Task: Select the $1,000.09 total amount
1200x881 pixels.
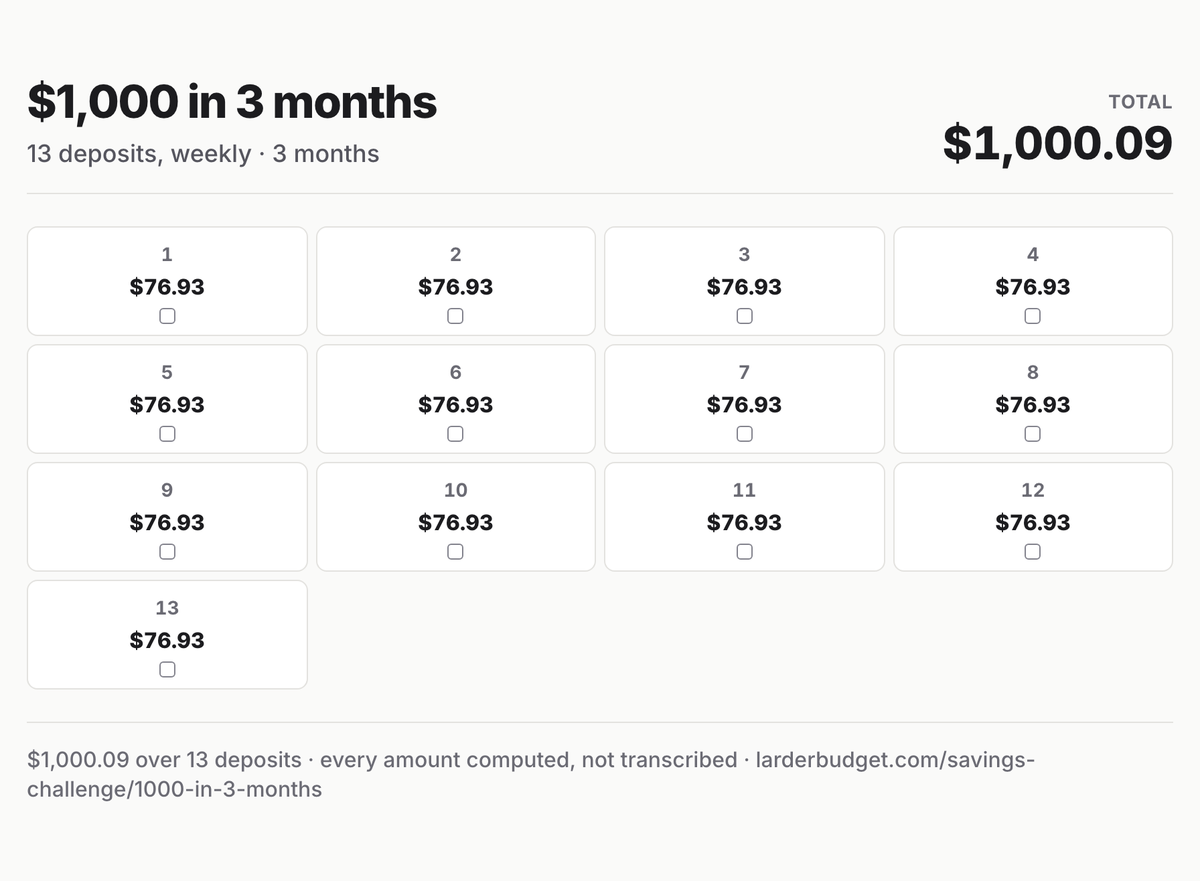Action: coord(1057,143)
